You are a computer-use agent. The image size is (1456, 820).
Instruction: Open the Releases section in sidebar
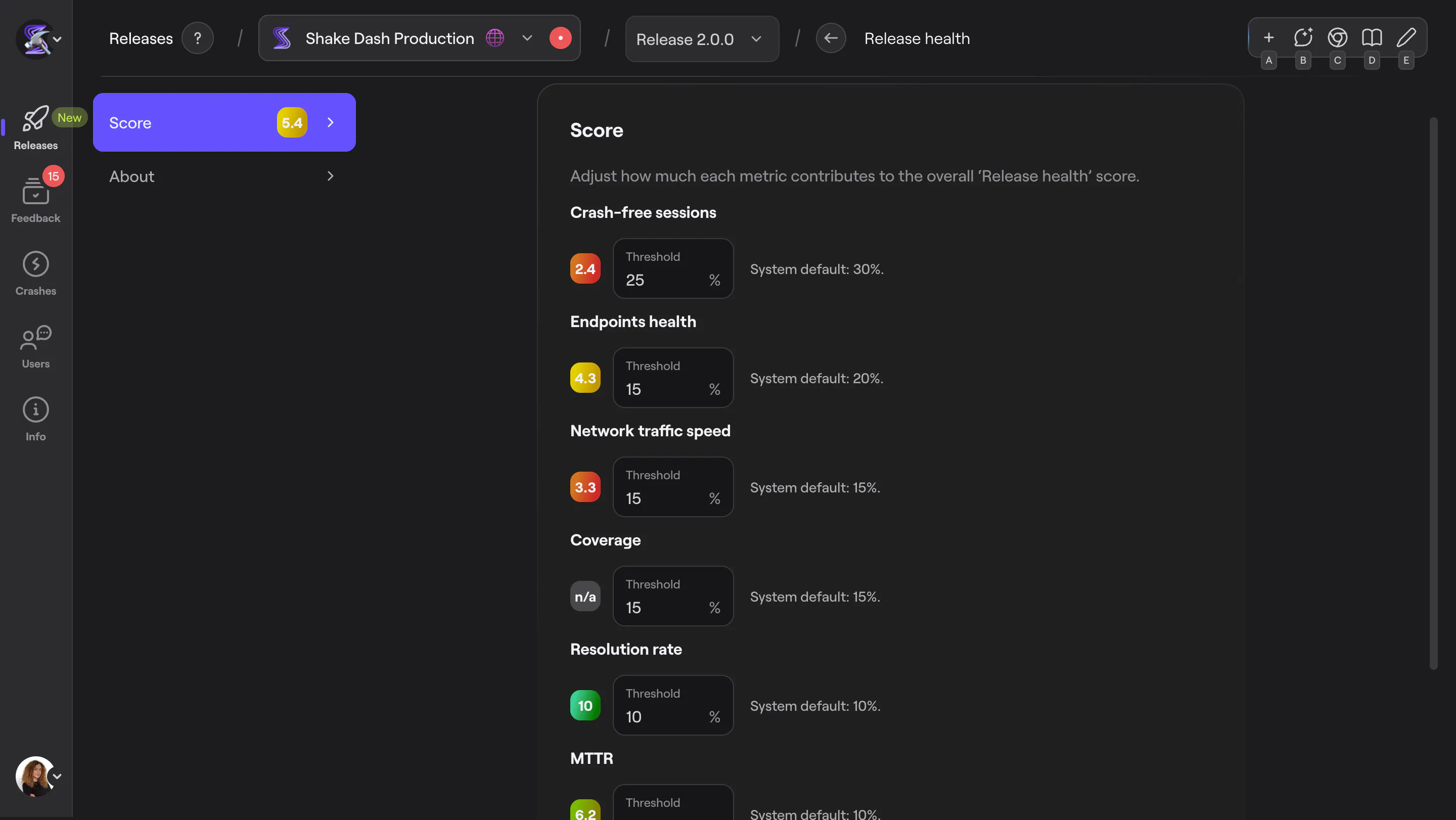point(35,128)
